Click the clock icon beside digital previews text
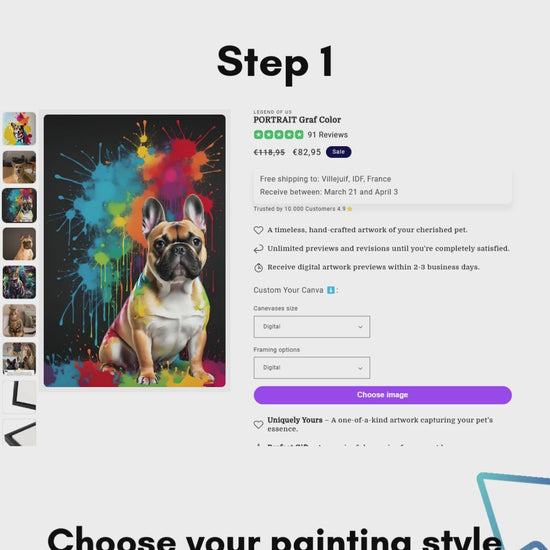 click(258, 268)
